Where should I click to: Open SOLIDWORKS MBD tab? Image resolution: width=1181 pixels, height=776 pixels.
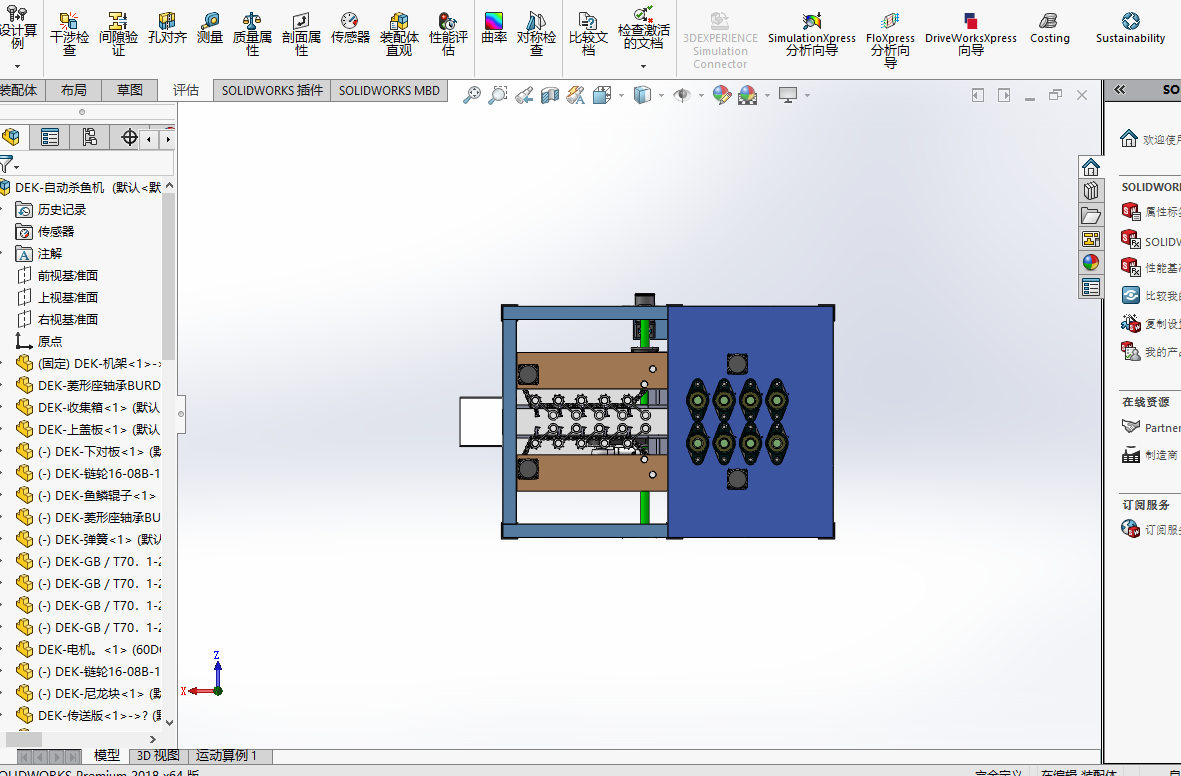[x=389, y=90]
